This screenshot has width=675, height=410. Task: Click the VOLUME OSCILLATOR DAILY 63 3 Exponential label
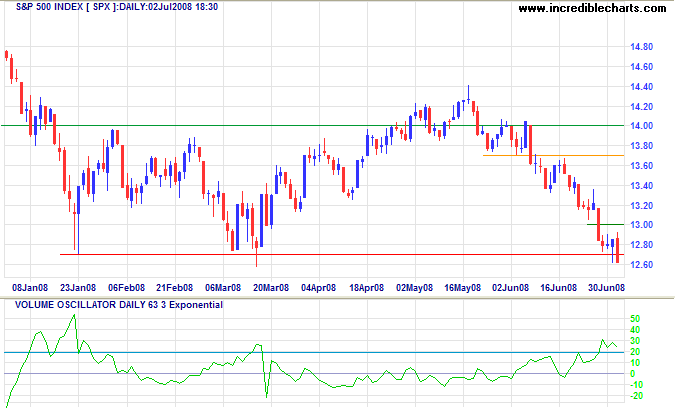pos(119,305)
